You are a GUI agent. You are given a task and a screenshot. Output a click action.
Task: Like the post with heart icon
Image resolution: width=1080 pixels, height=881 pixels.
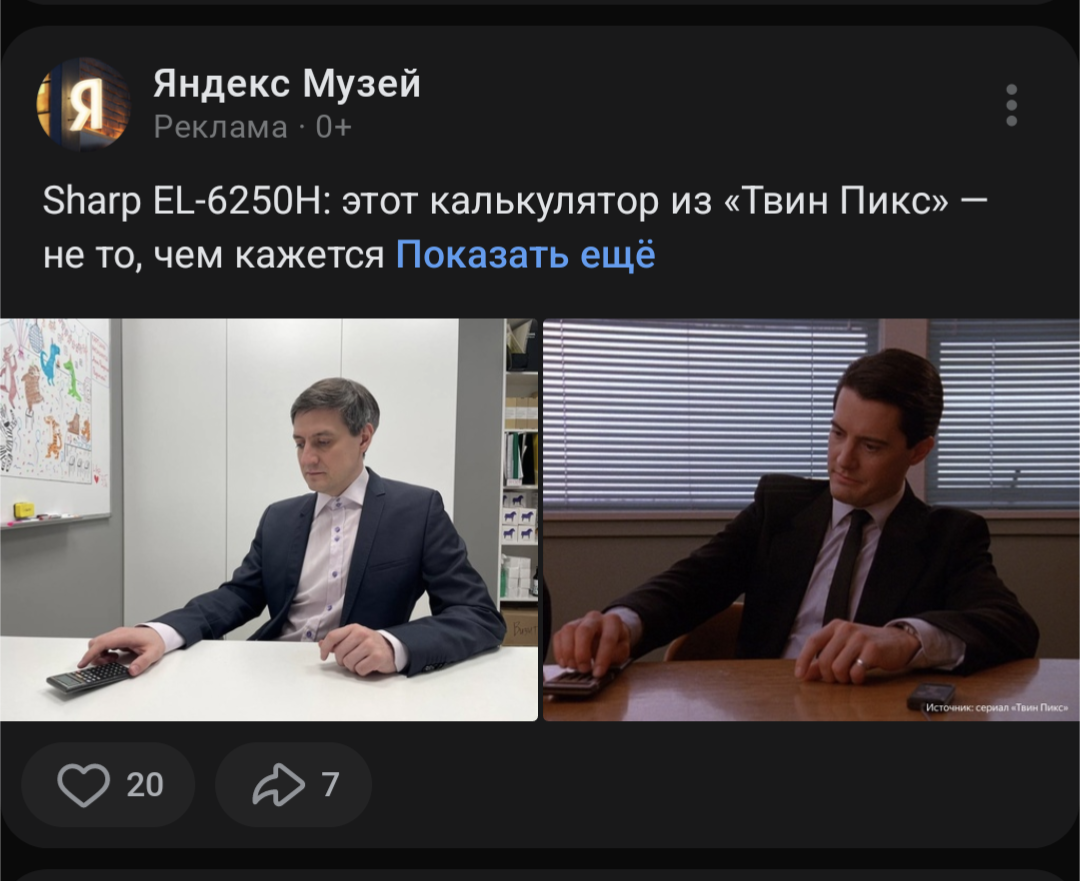(83, 785)
